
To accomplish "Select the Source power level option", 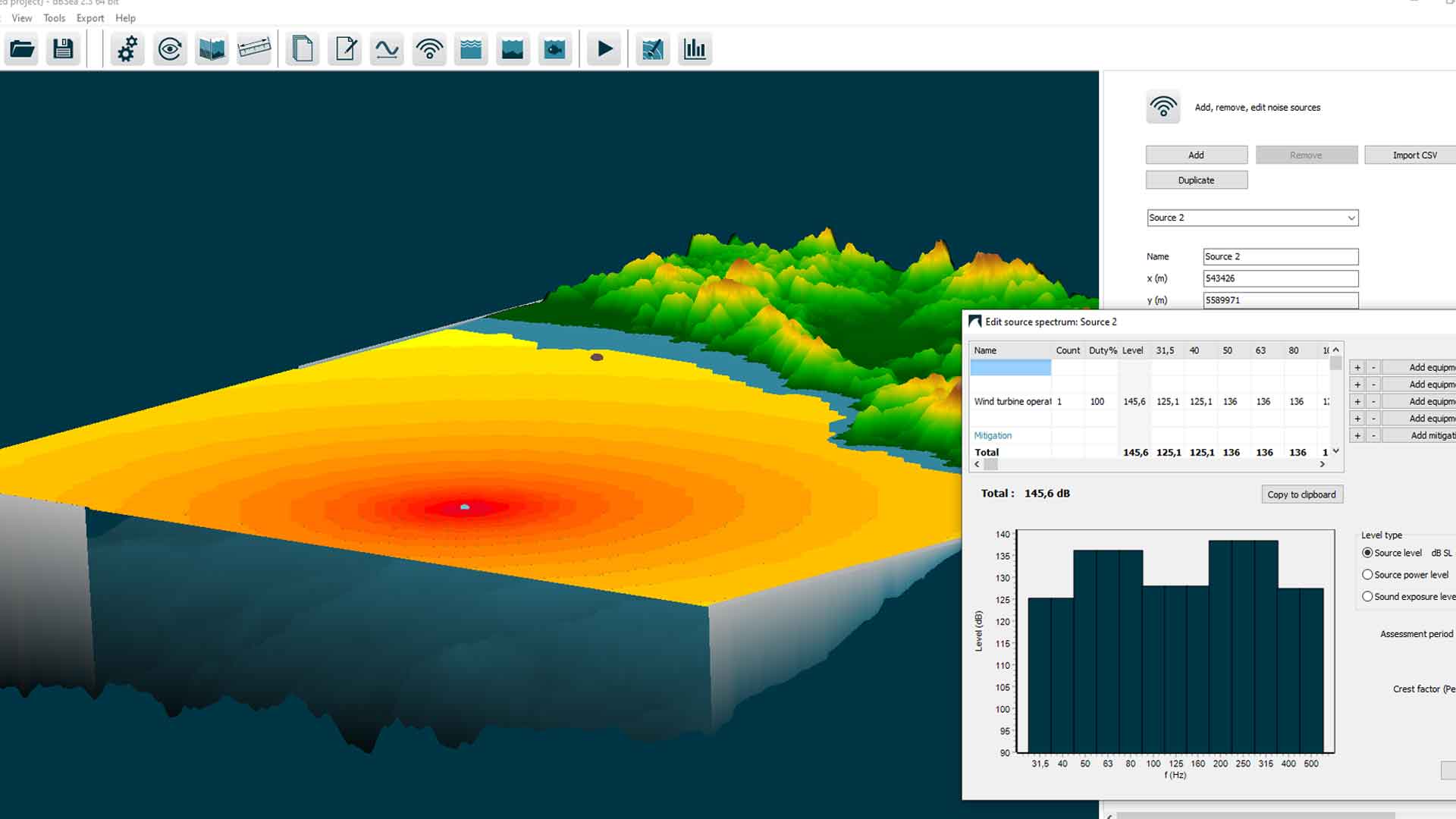I will coord(1367,575).
